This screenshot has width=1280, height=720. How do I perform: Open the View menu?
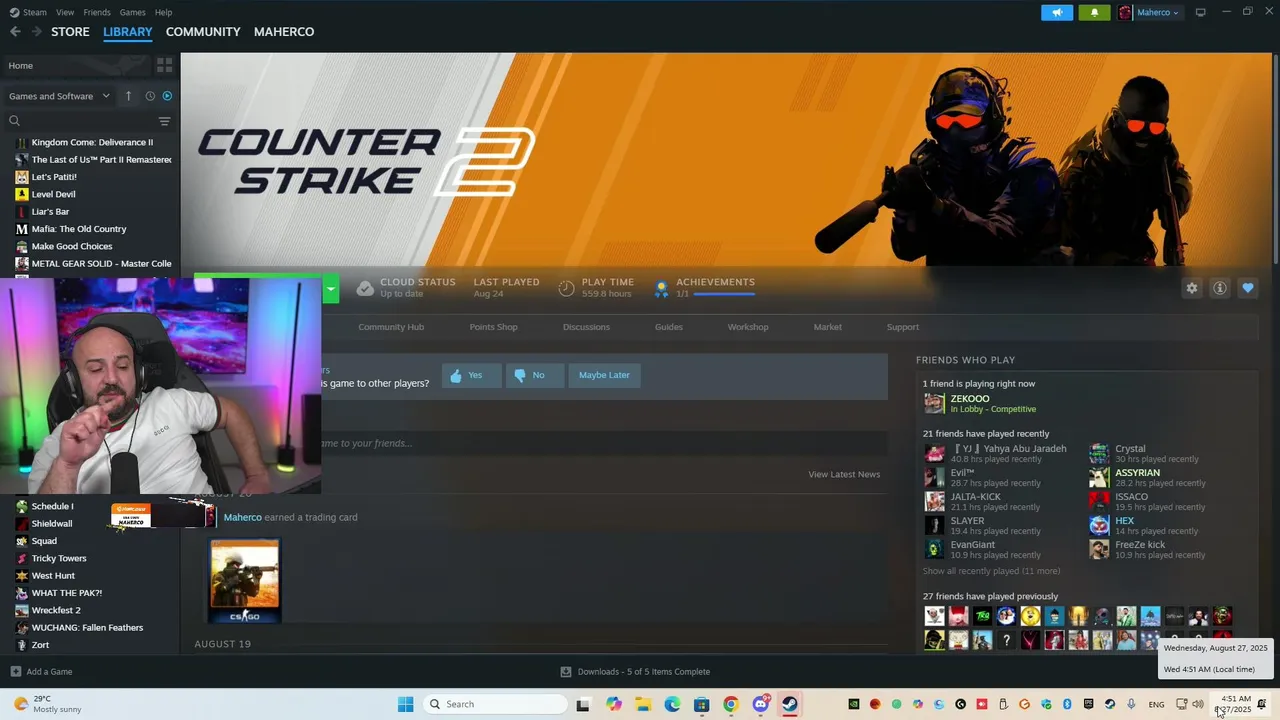[65, 12]
